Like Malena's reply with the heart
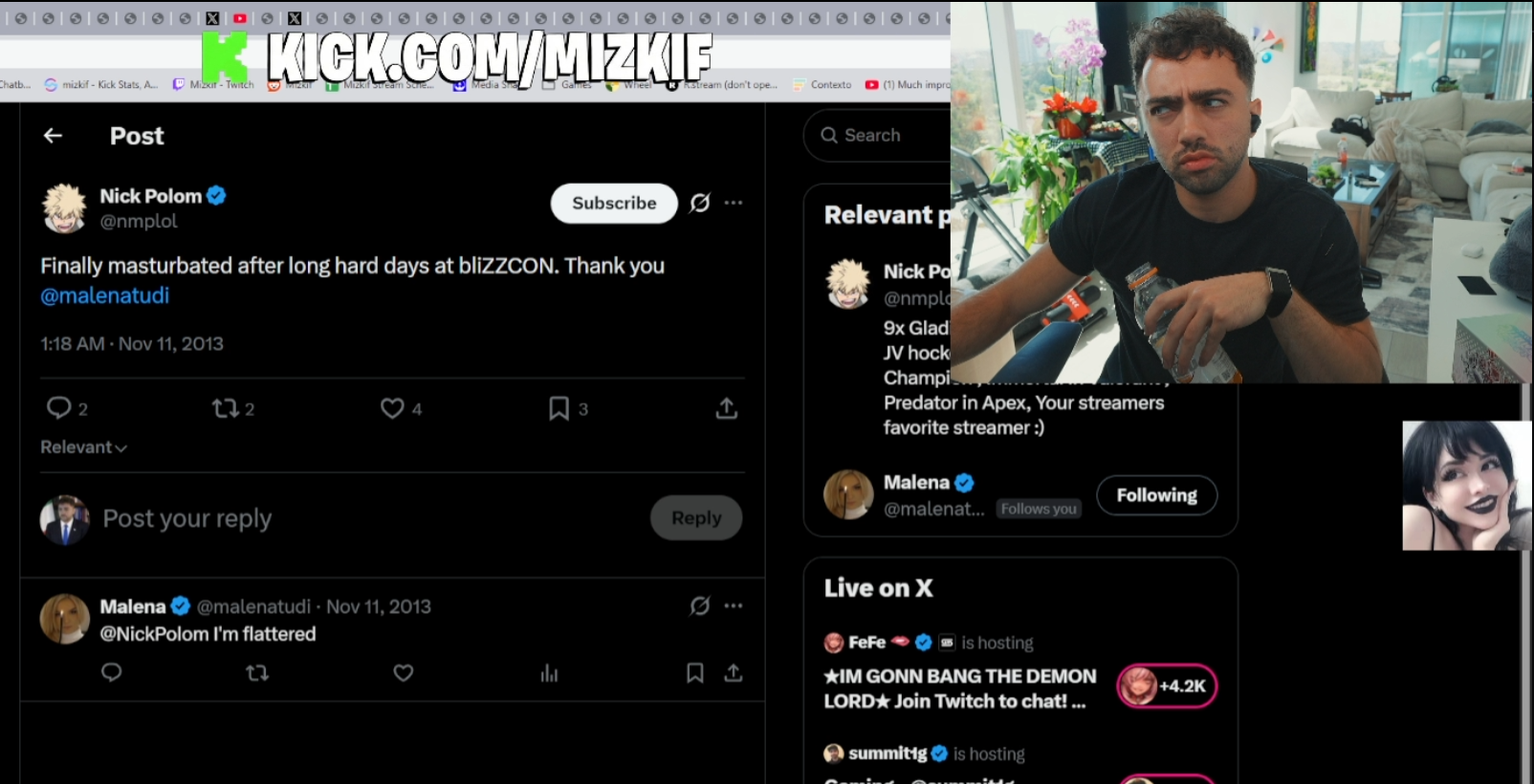The image size is (1534, 784). tap(404, 673)
